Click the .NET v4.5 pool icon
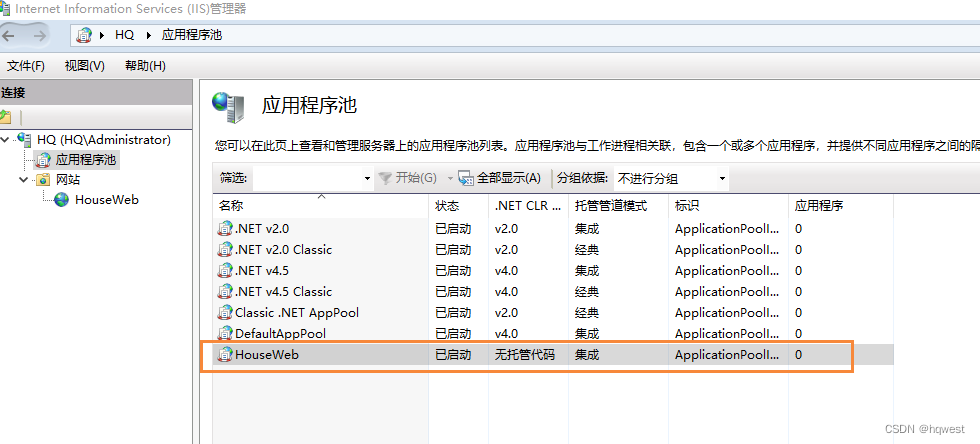Viewport: 980px width, 444px height. point(225,271)
